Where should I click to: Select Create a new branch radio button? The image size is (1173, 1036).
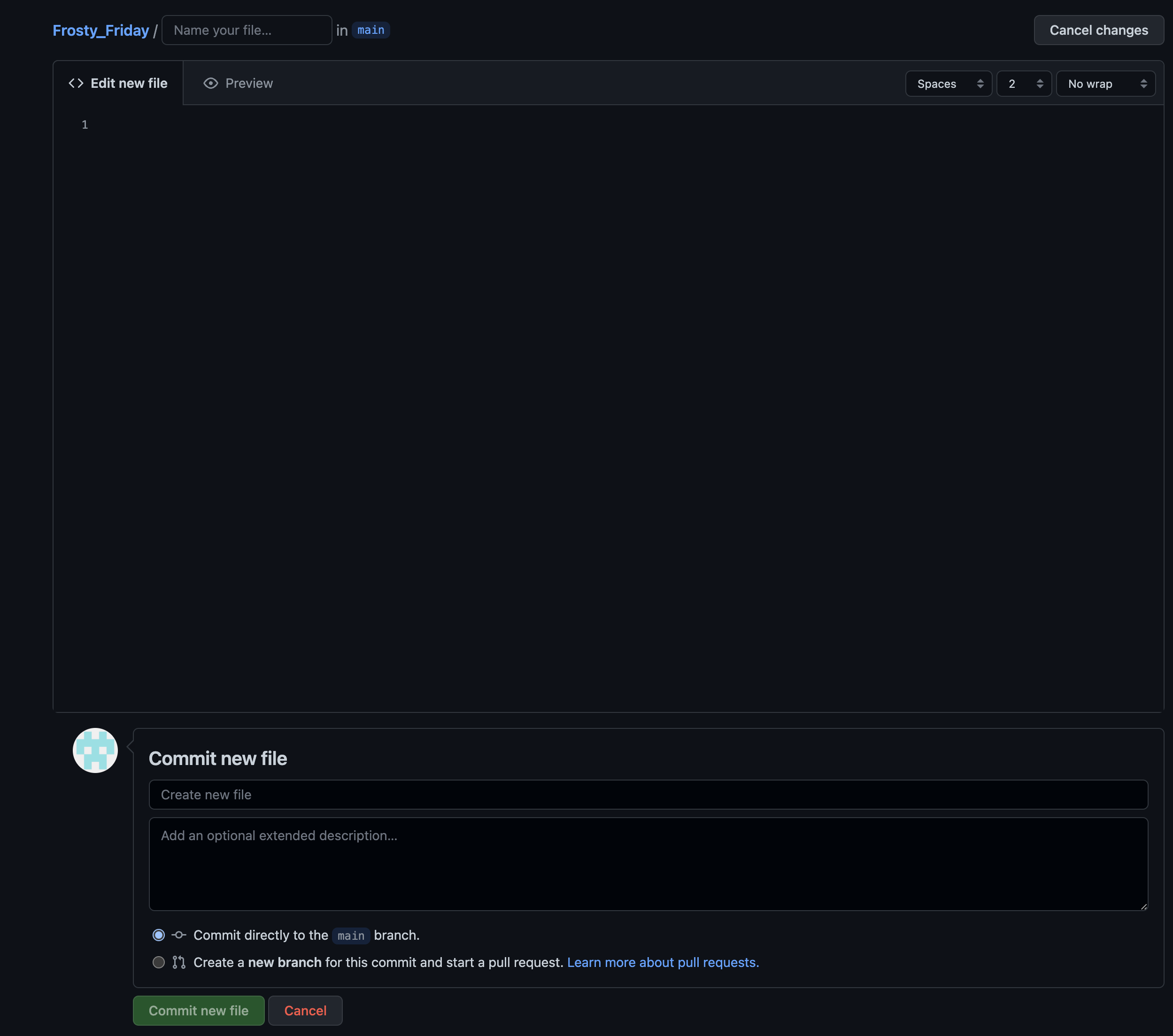159,962
